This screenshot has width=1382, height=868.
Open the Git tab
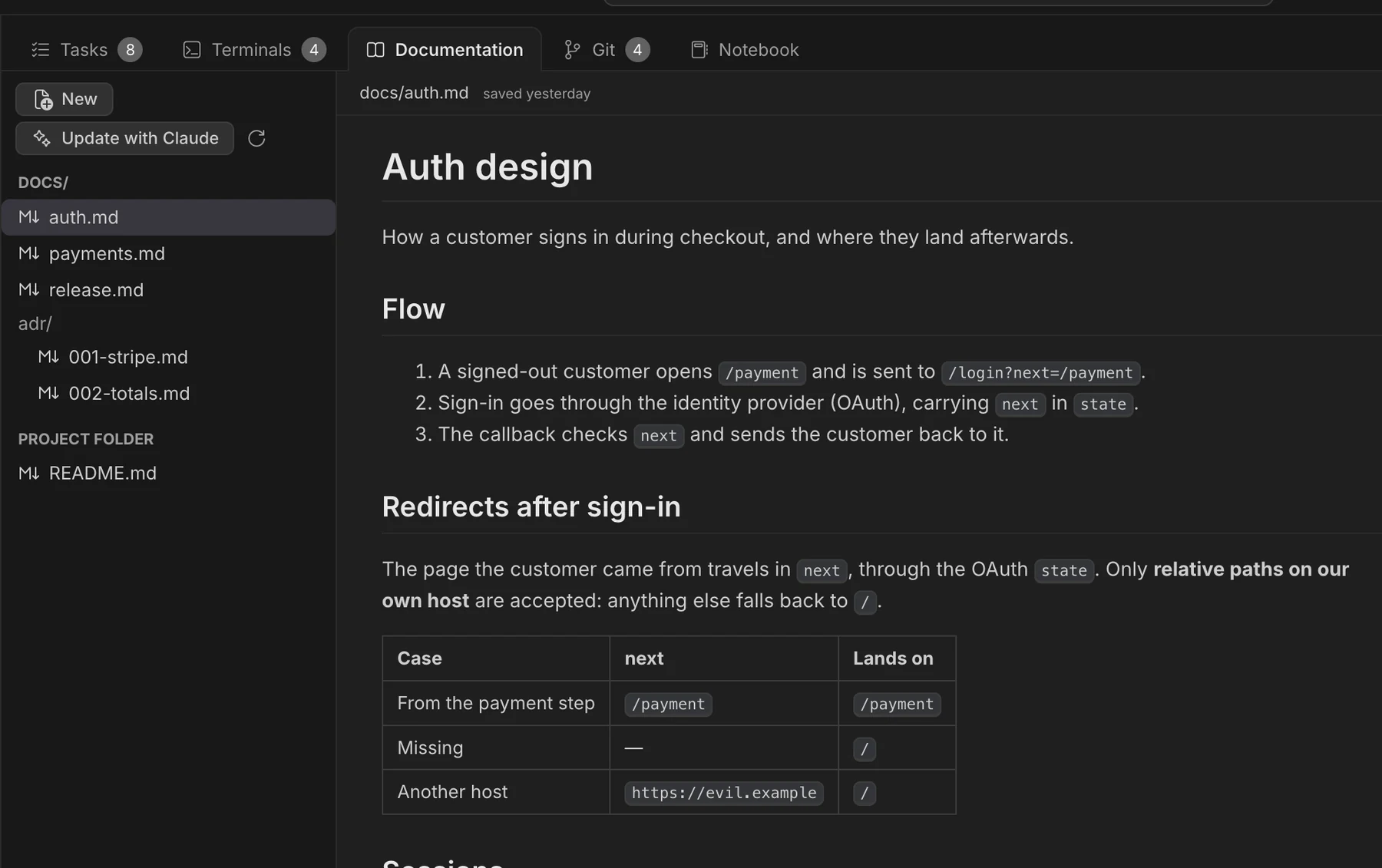607,50
